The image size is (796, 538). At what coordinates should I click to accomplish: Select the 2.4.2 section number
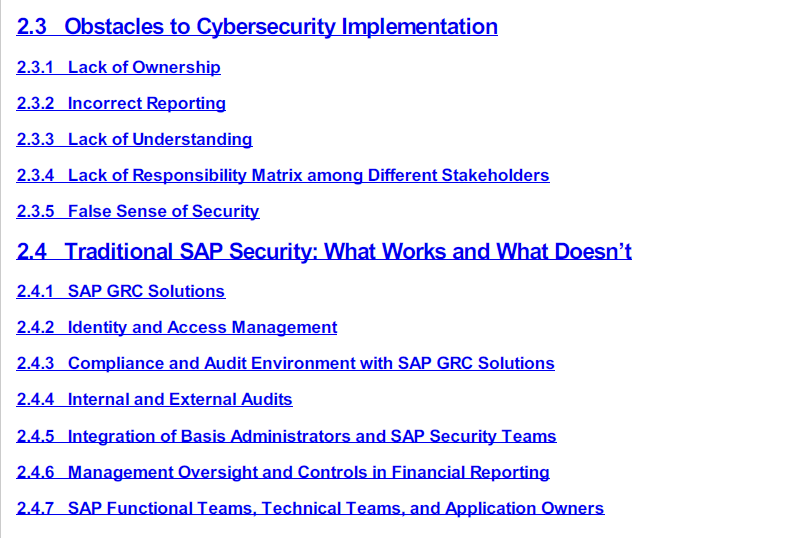click(35, 328)
